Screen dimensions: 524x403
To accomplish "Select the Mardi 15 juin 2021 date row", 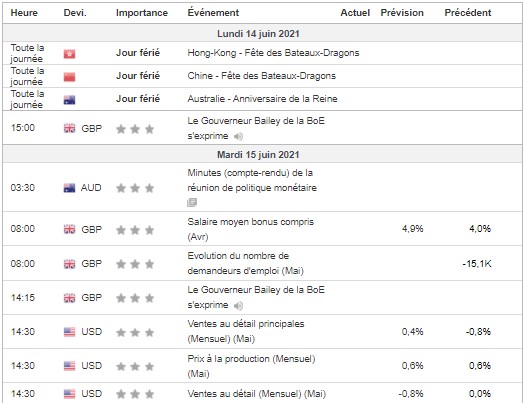I will 262,154.
